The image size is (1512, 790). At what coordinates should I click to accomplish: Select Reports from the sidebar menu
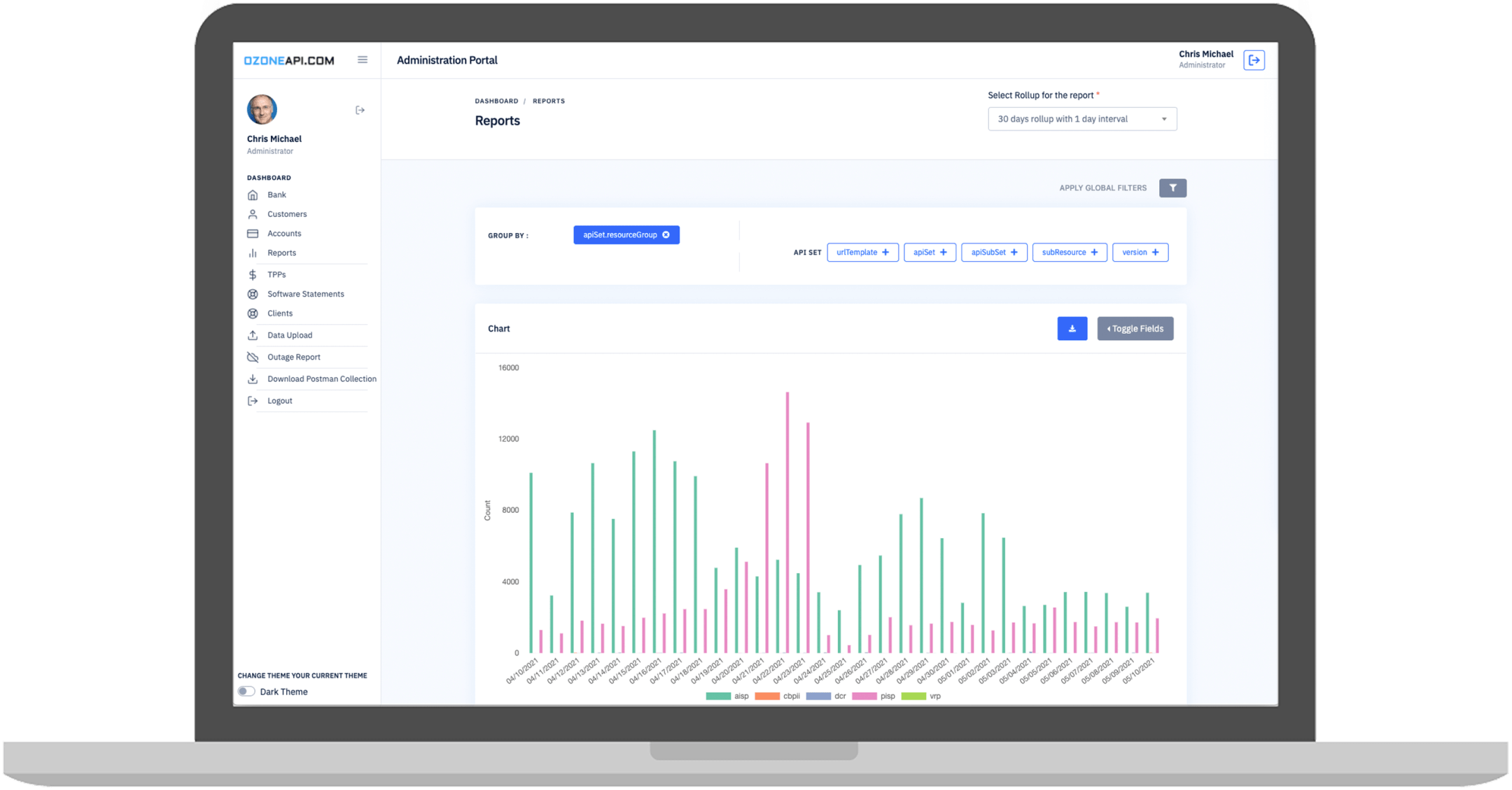tap(281, 253)
